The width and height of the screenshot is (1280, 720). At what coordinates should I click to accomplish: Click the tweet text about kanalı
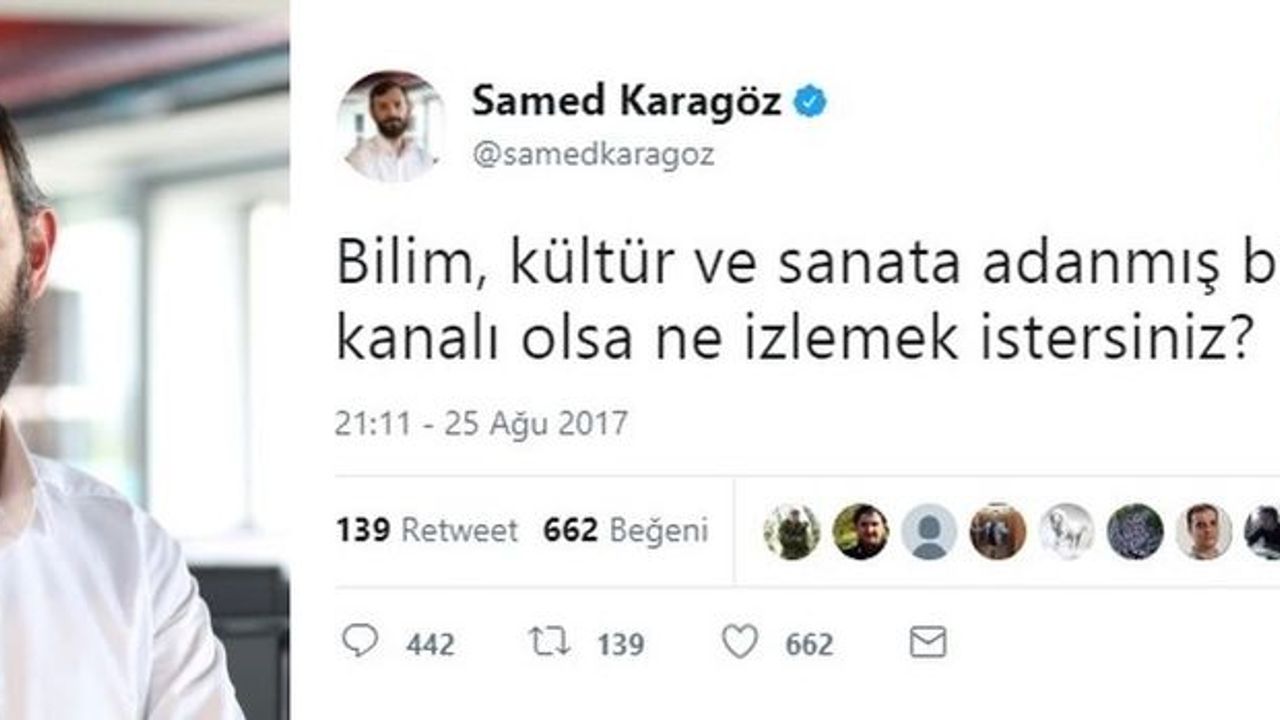click(795, 339)
